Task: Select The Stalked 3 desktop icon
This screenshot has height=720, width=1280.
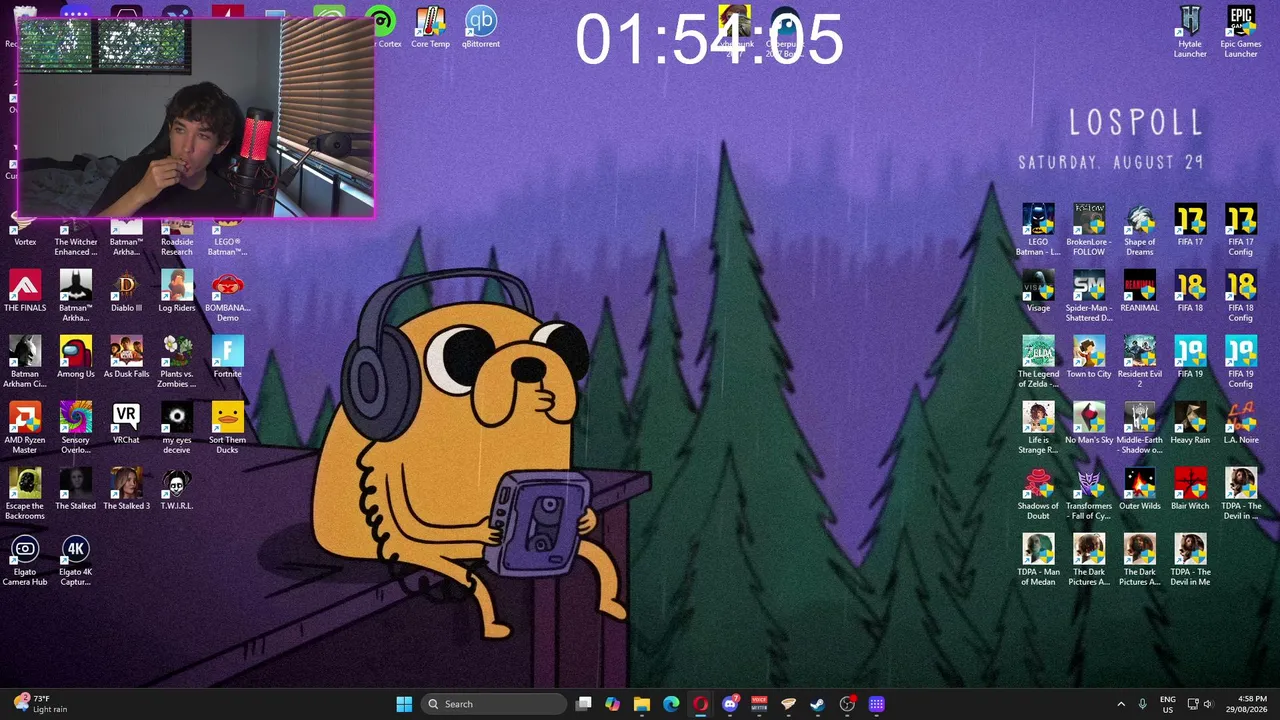Action: coord(126,490)
